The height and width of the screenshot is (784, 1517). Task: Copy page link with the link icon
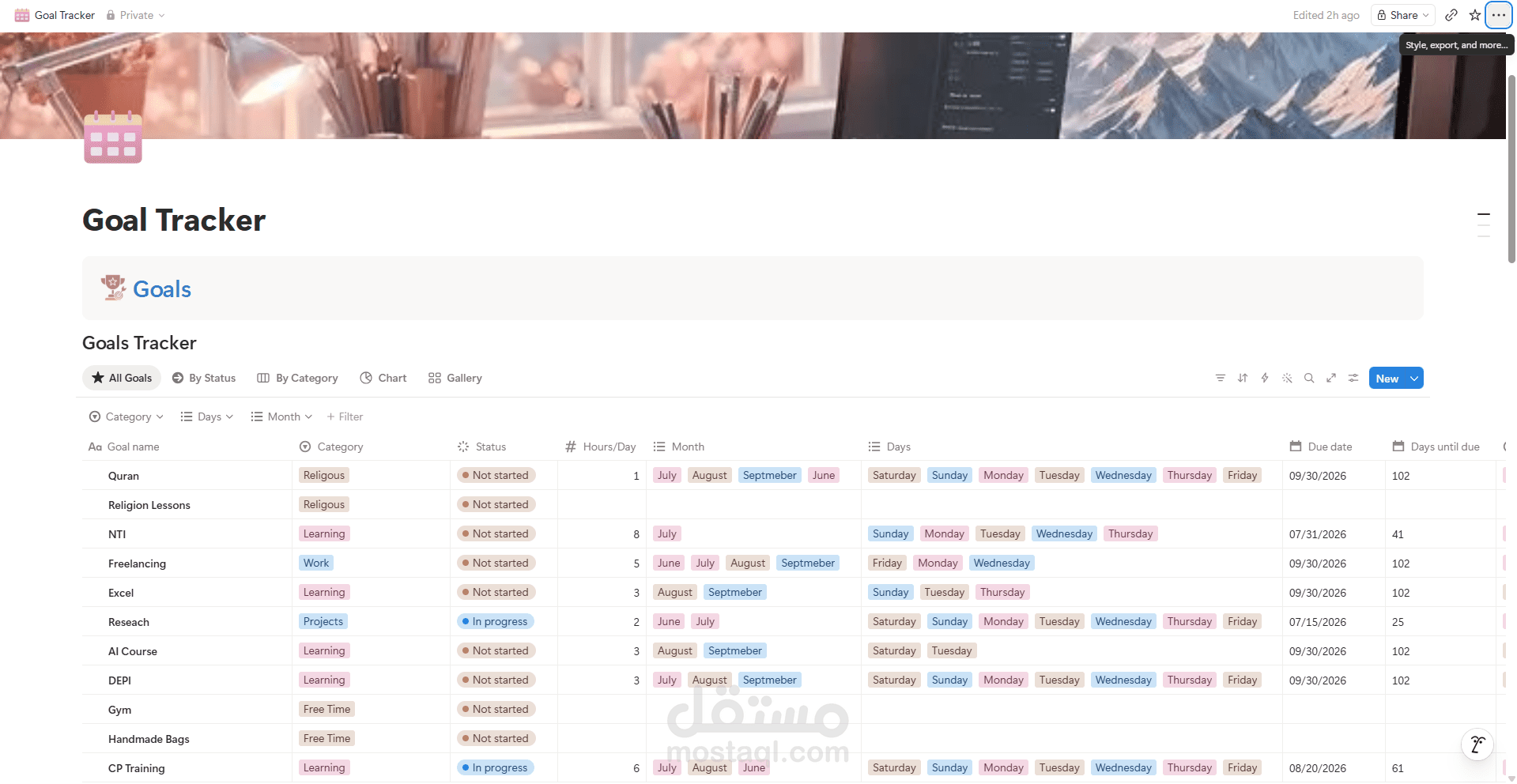1451,15
